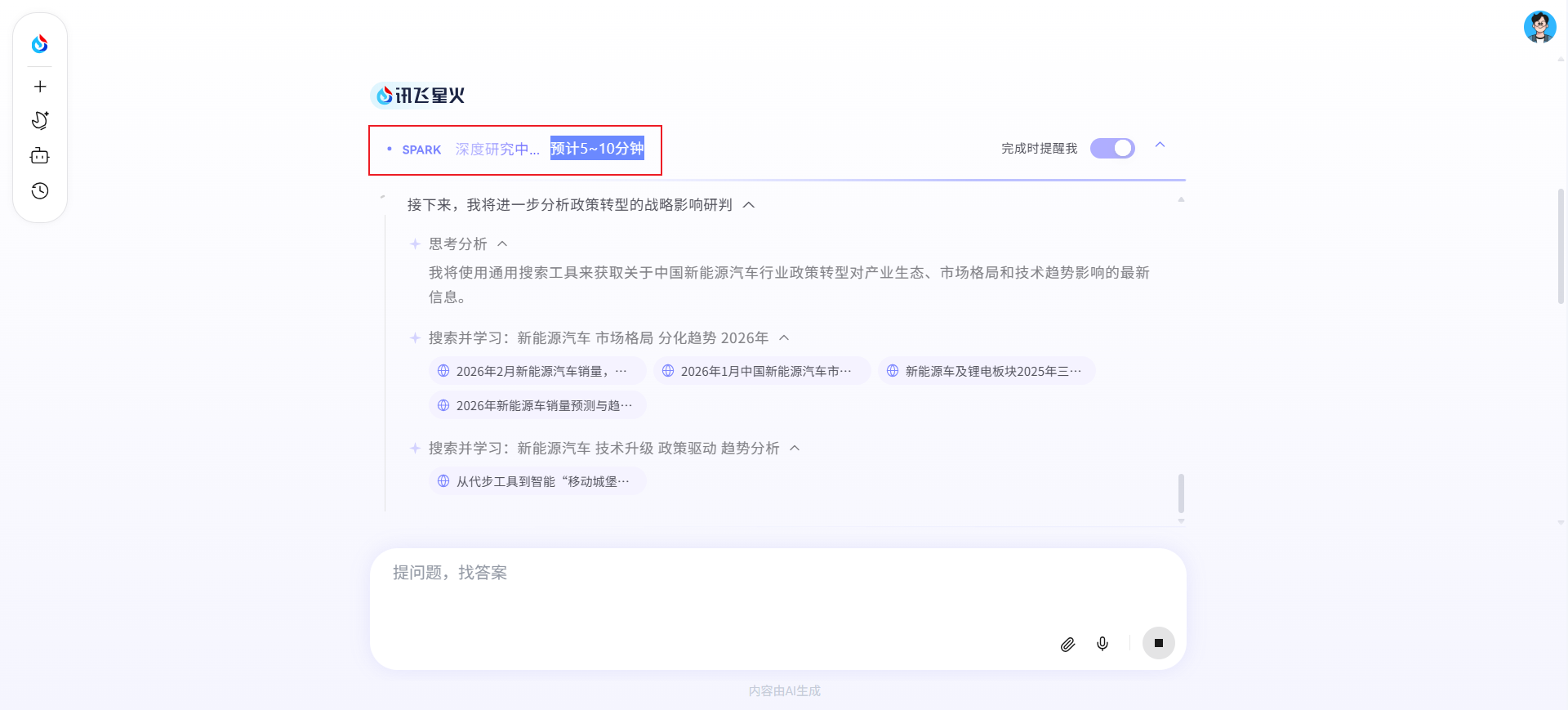
Task: Collapse the 思考分析 section
Action: coord(502,244)
